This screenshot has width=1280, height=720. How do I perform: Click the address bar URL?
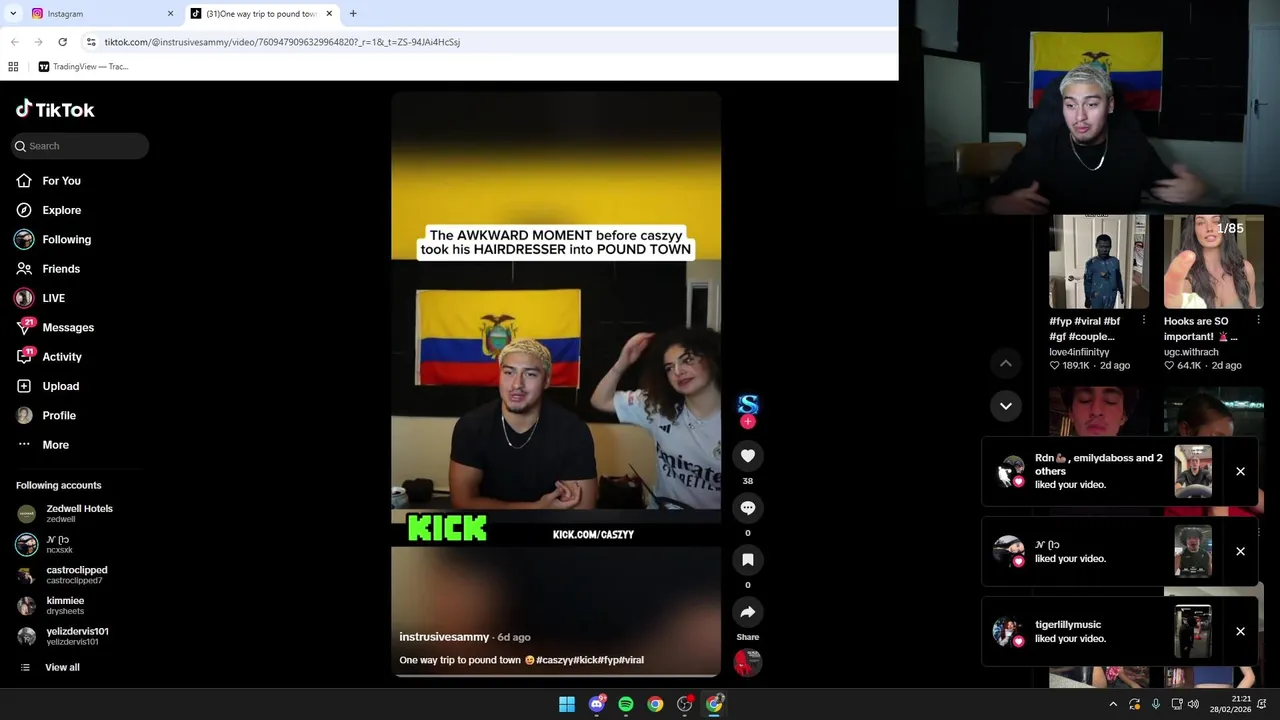pyautogui.click(x=282, y=42)
